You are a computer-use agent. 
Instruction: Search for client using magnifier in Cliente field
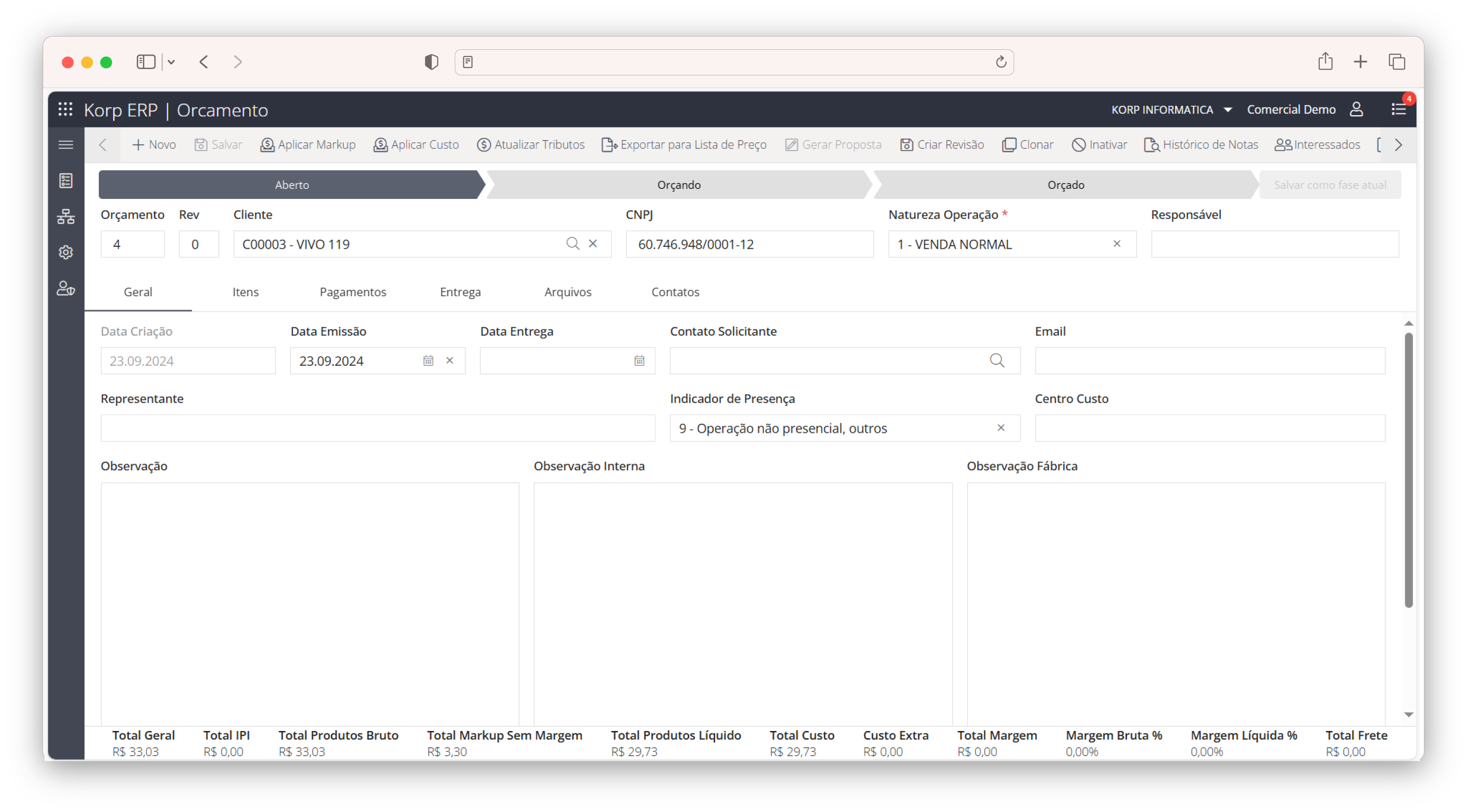coord(573,244)
